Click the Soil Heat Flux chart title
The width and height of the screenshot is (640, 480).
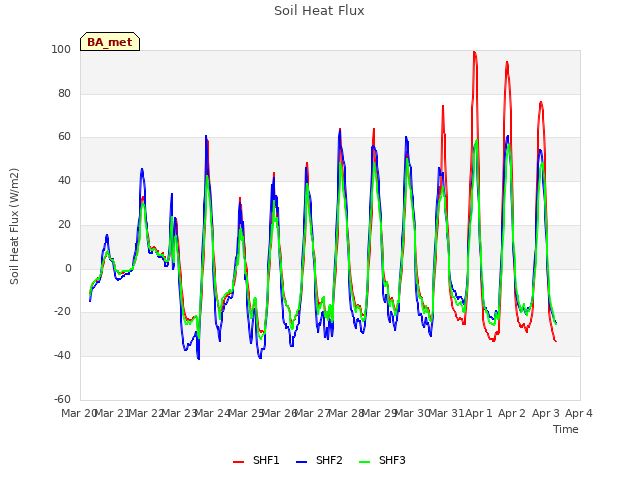[319, 11]
